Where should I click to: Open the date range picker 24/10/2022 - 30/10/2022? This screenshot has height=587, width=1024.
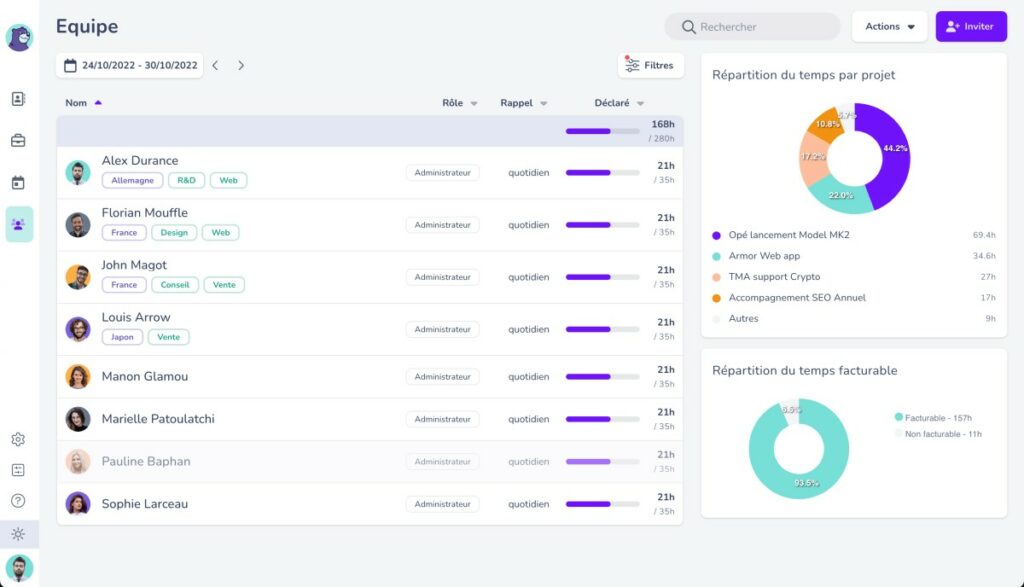tap(130, 66)
